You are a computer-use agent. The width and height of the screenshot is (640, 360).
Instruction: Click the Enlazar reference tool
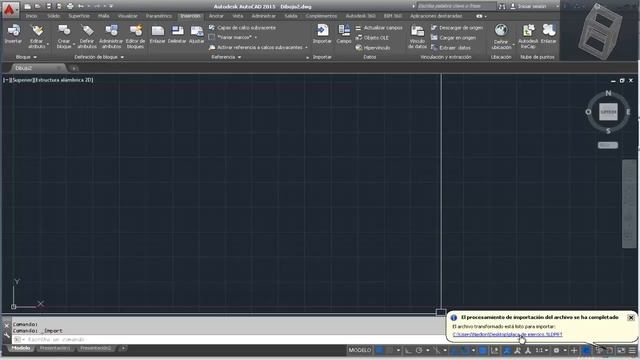click(x=158, y=33)
